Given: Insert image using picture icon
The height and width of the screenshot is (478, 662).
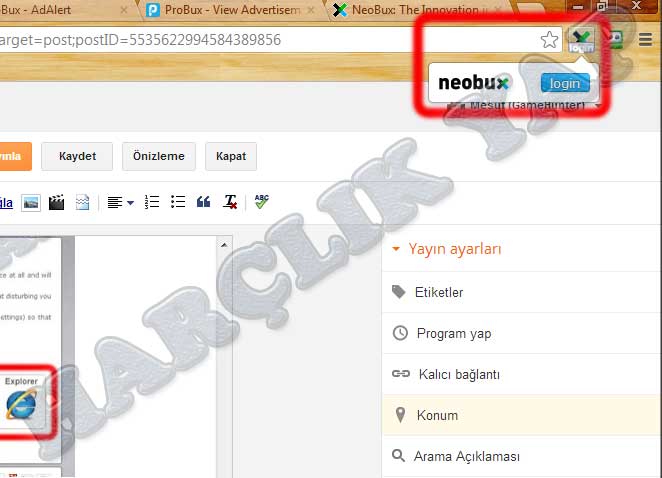Looking at the screenshot, I should [x=31, y=203].
